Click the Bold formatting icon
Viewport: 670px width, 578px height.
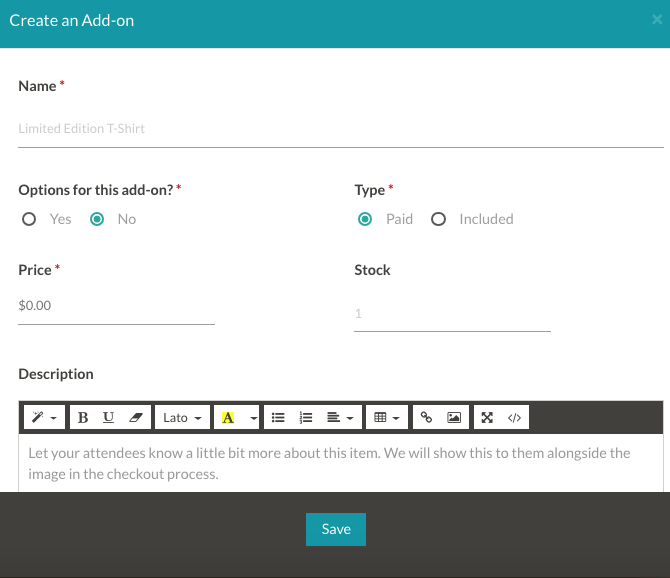pyautogui.click(x=83, y=417)
